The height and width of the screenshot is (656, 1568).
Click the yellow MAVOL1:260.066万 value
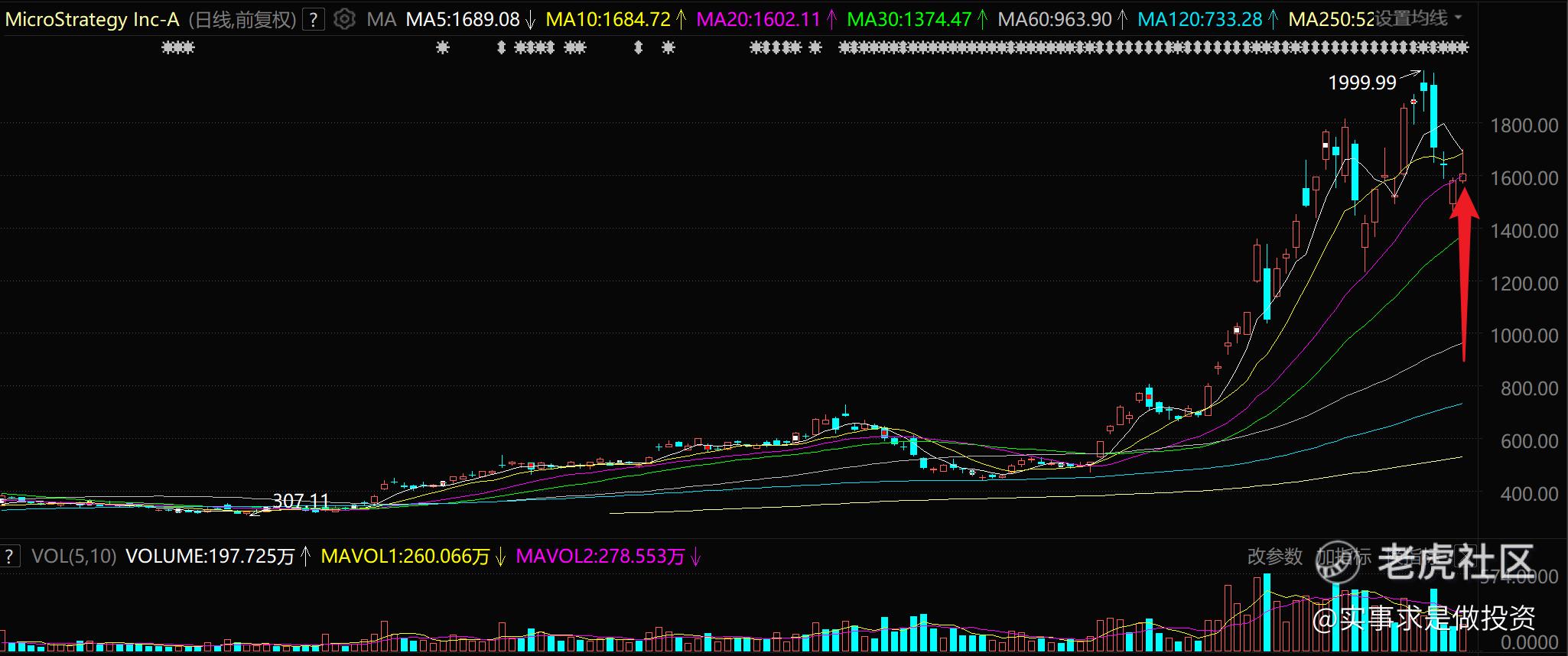pyautogui.click(x=405, y=556)
